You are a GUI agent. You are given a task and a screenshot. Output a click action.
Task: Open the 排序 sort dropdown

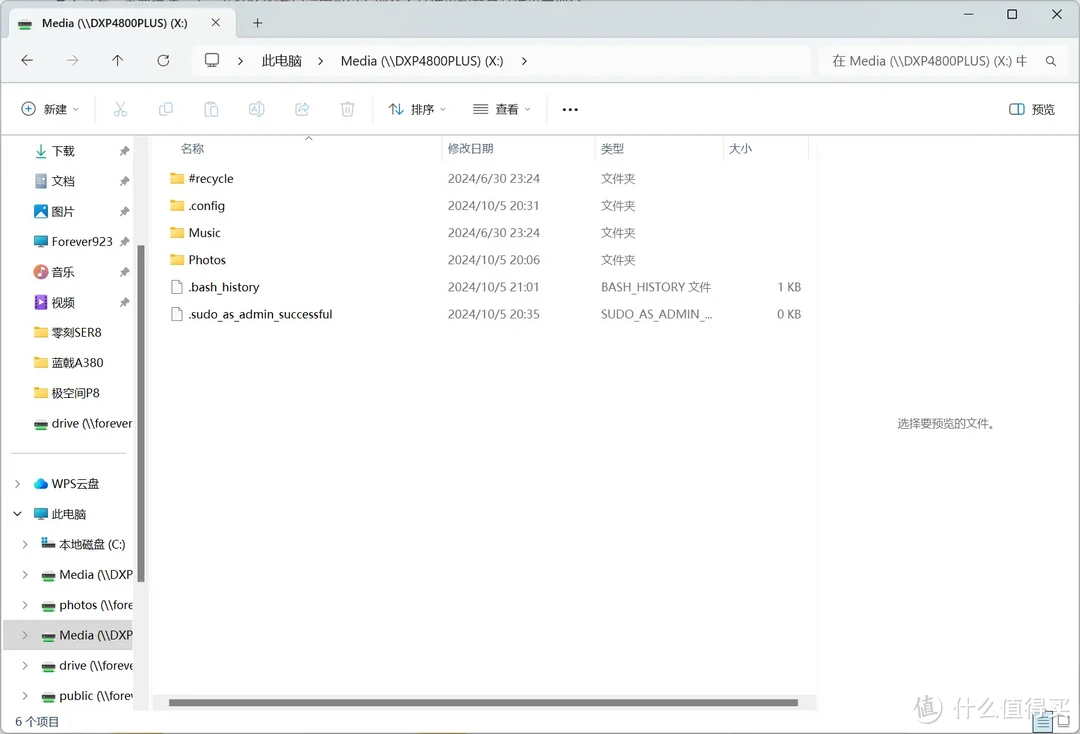tap(416, 109)
